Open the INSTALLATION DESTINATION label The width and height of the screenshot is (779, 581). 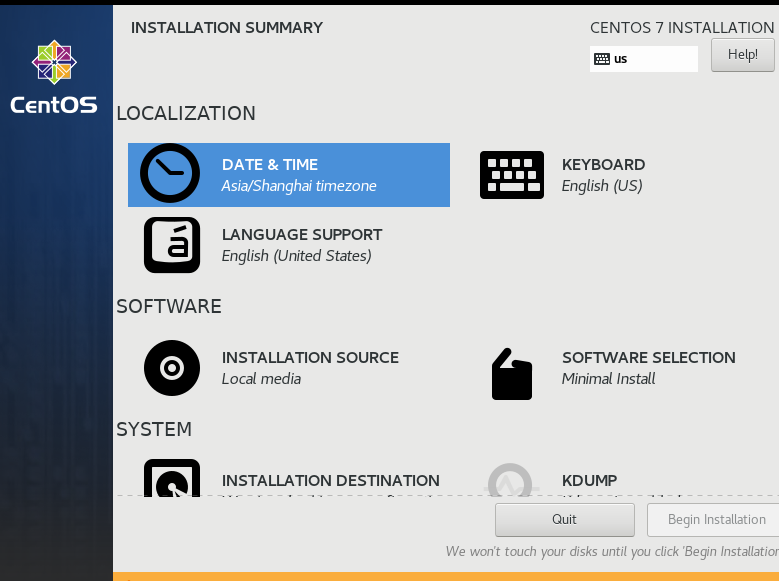pos(331,481)
